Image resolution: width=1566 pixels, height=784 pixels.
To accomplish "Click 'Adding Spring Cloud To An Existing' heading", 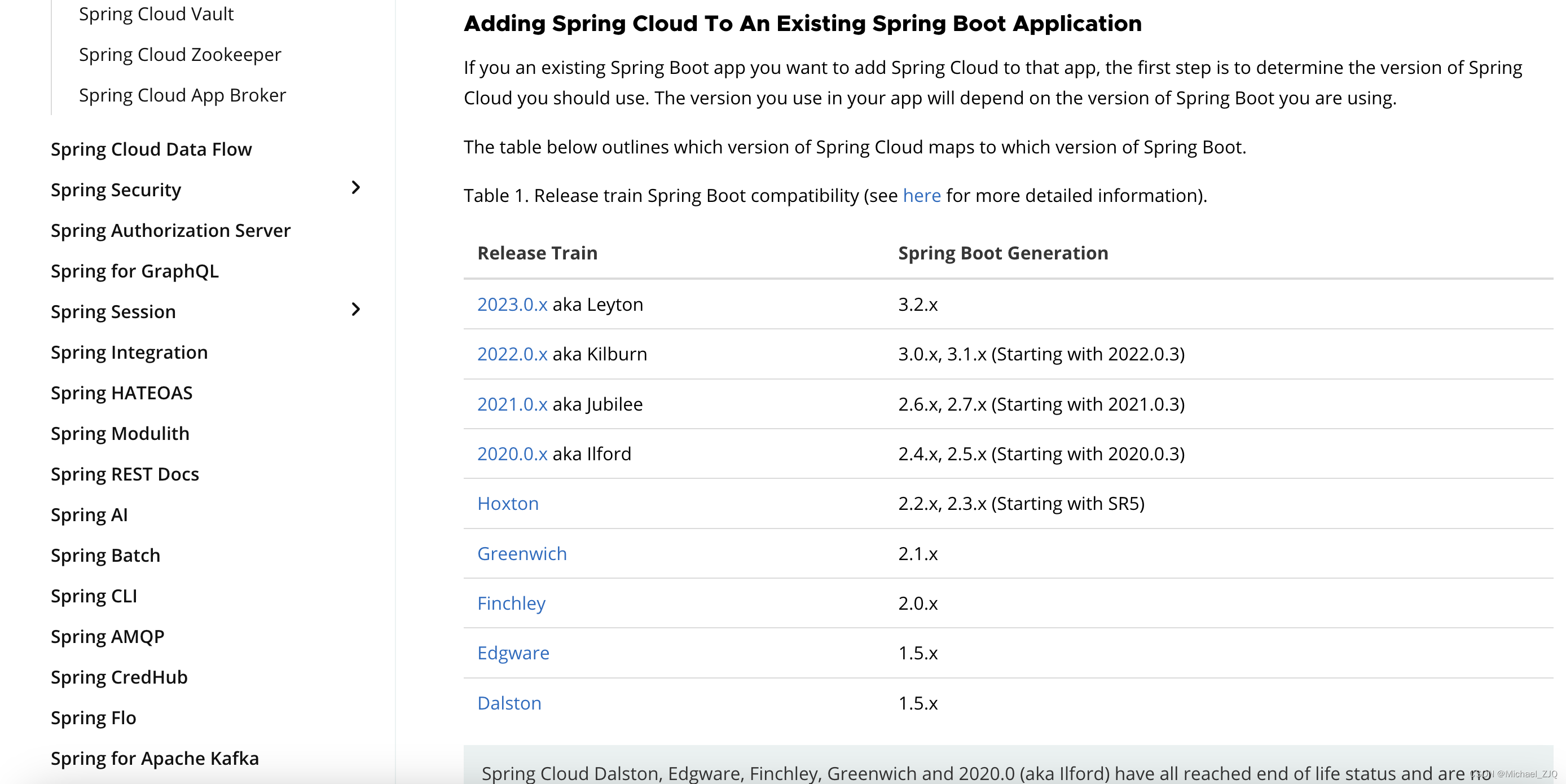I will click(802, 24).
